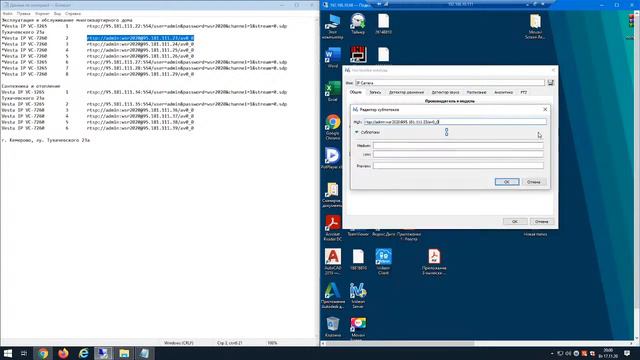Click the save icon beside the name field

click(x=550, y=83)
